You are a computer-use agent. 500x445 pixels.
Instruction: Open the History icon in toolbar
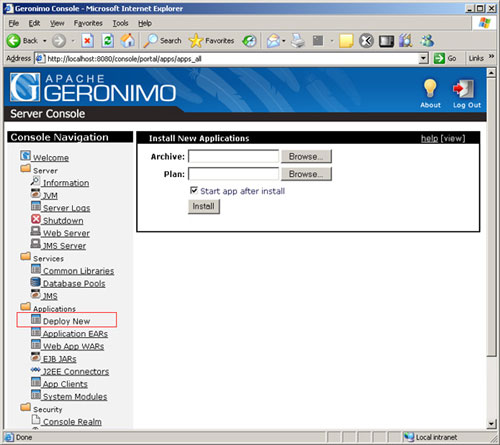pos(249,41)
